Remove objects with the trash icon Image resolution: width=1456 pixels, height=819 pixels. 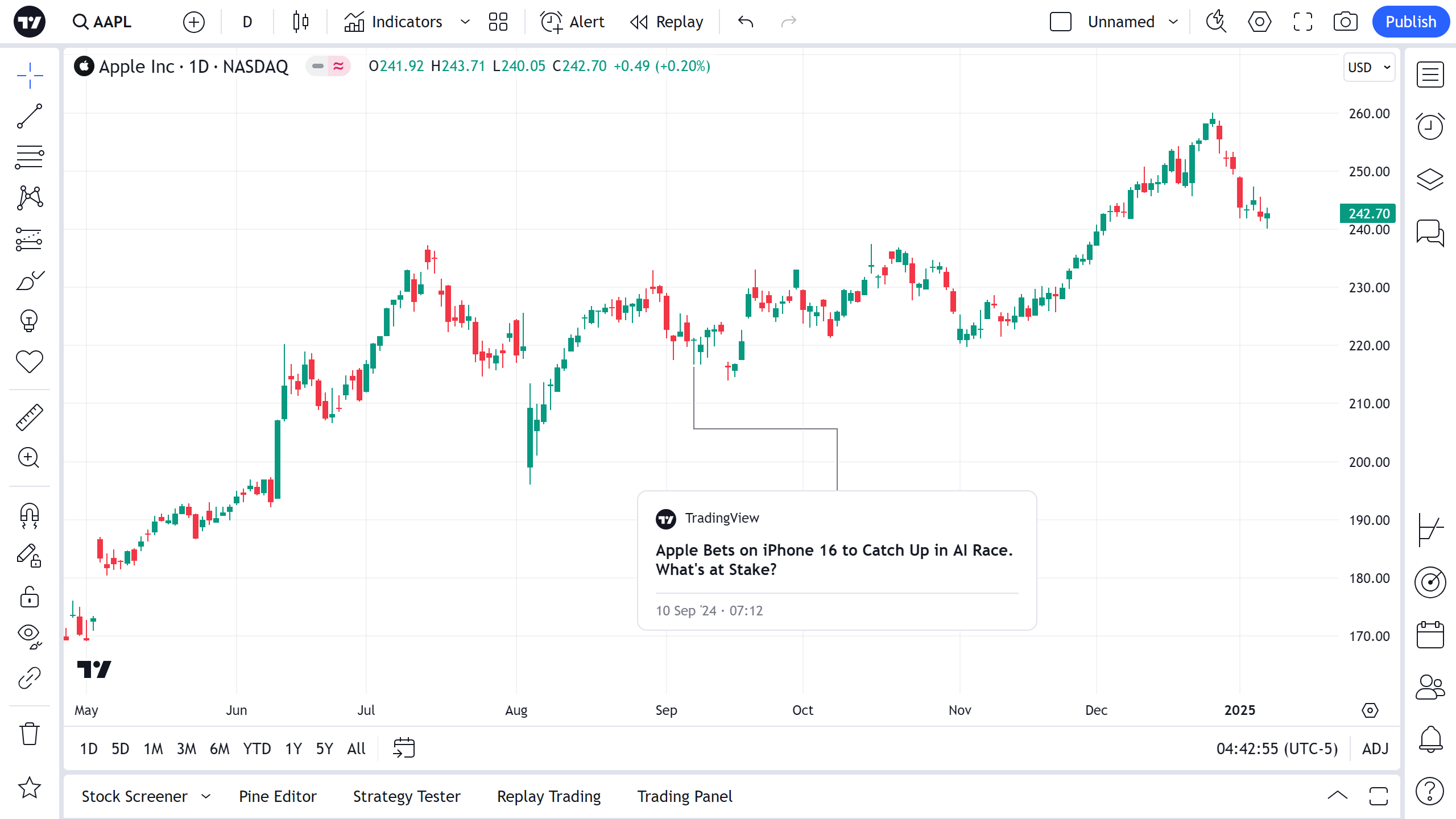[x=30, y=734]
